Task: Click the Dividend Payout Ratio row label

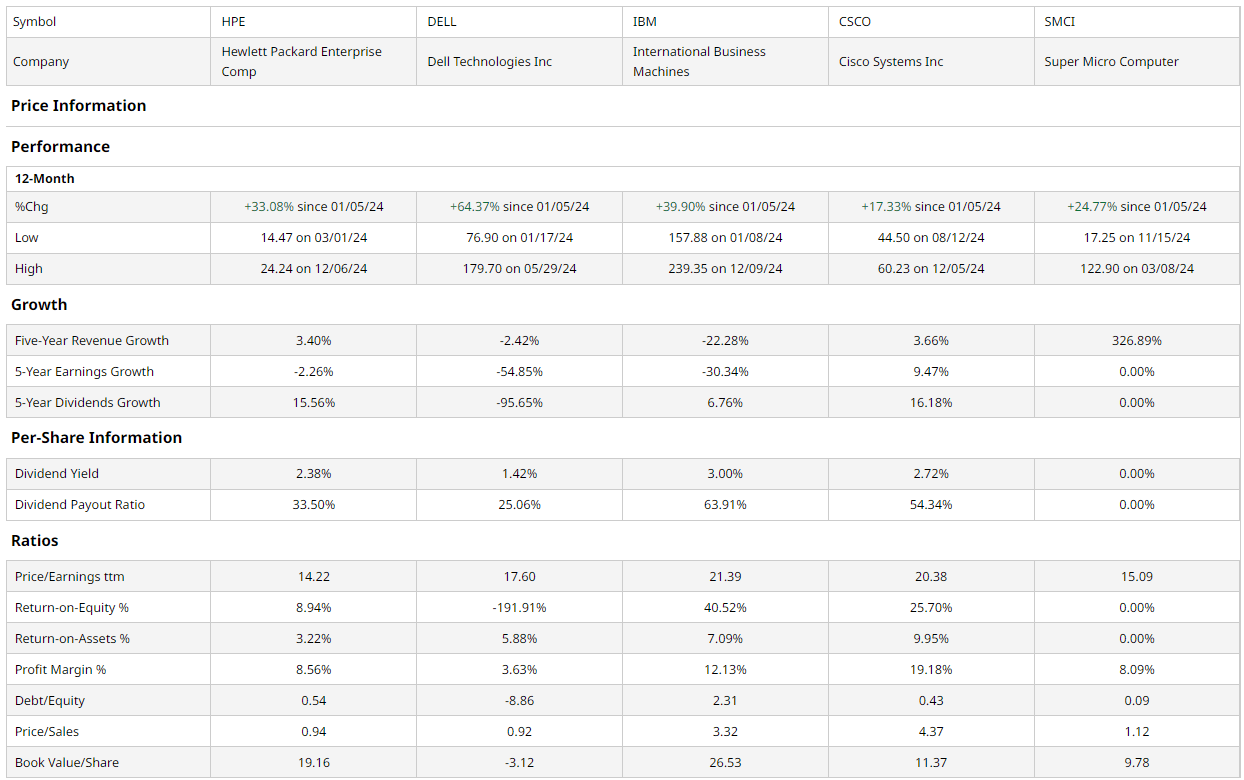Action: [x=80, y=505]
